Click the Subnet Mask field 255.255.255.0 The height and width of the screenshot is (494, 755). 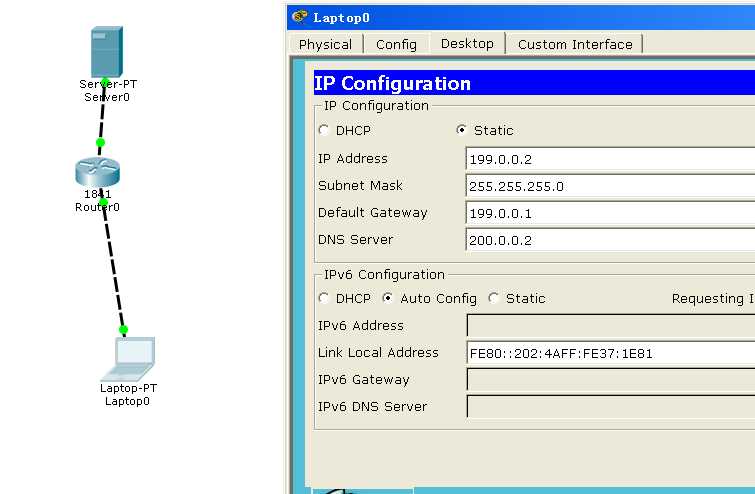[610, 186]
